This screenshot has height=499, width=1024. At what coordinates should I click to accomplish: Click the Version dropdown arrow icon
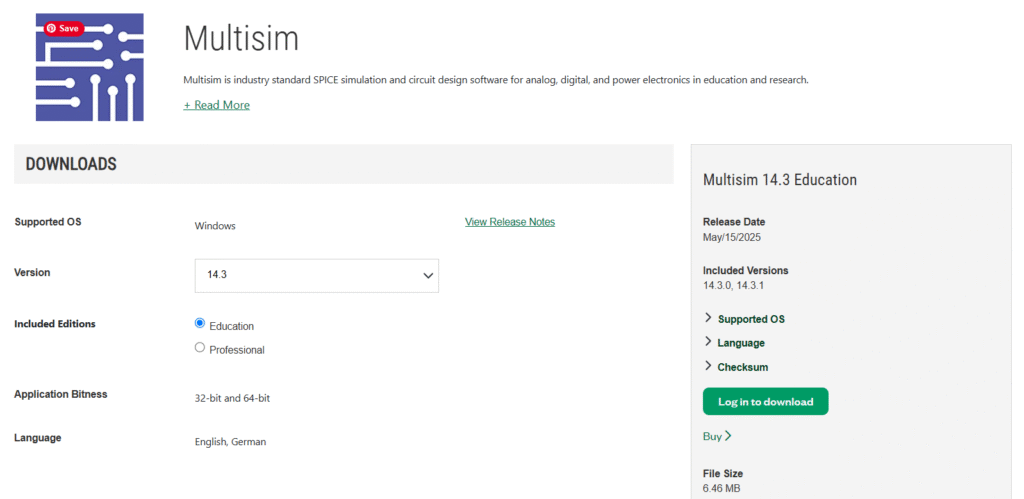click(x=428, y=276)
